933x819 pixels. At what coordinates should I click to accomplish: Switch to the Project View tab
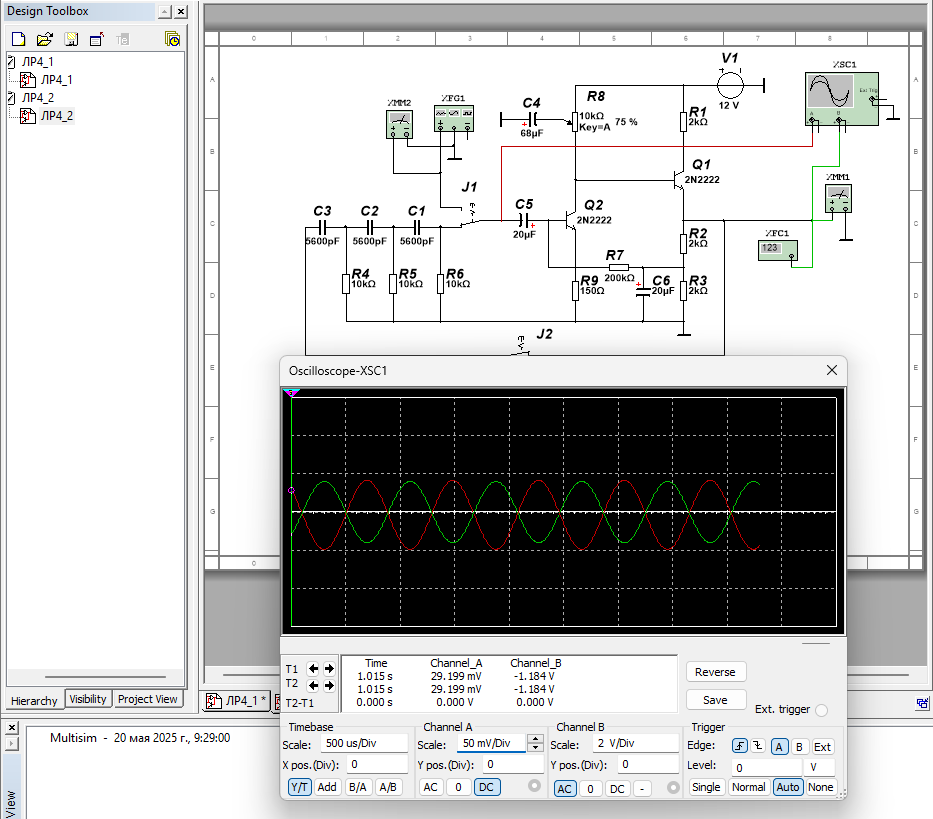148,699
